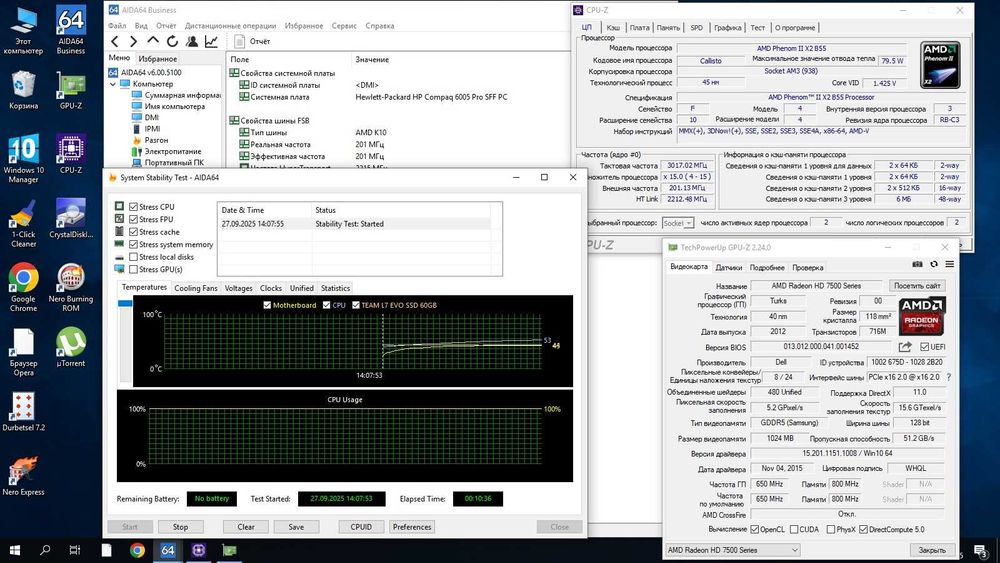Toggle the UEFI checkbox in GPU-Z
The image size is (1000, 563).
coord(925,347)
